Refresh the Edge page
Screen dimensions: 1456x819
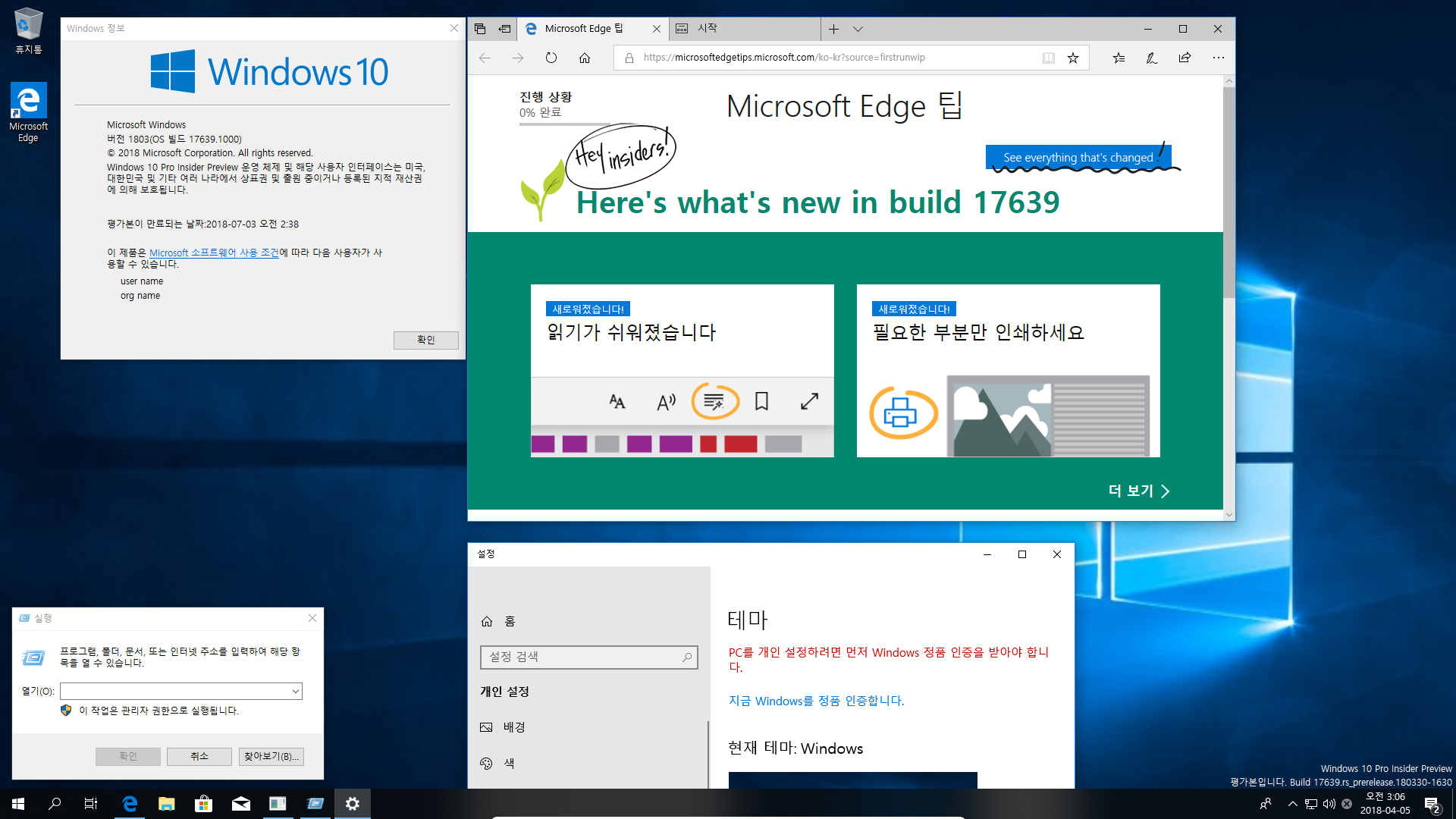(551, 58)
